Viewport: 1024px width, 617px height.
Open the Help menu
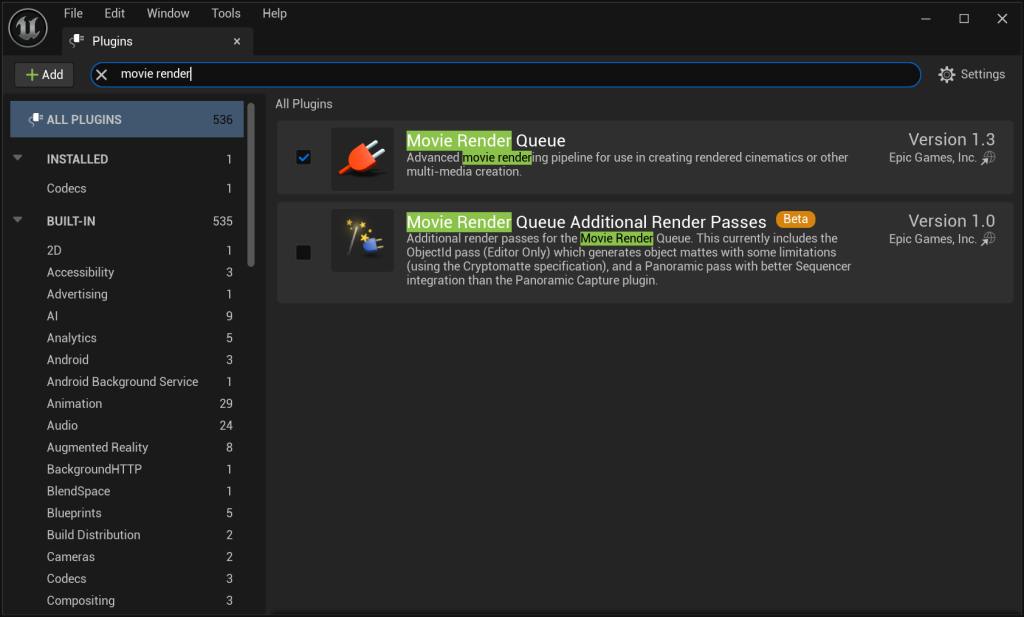(274, 13)
